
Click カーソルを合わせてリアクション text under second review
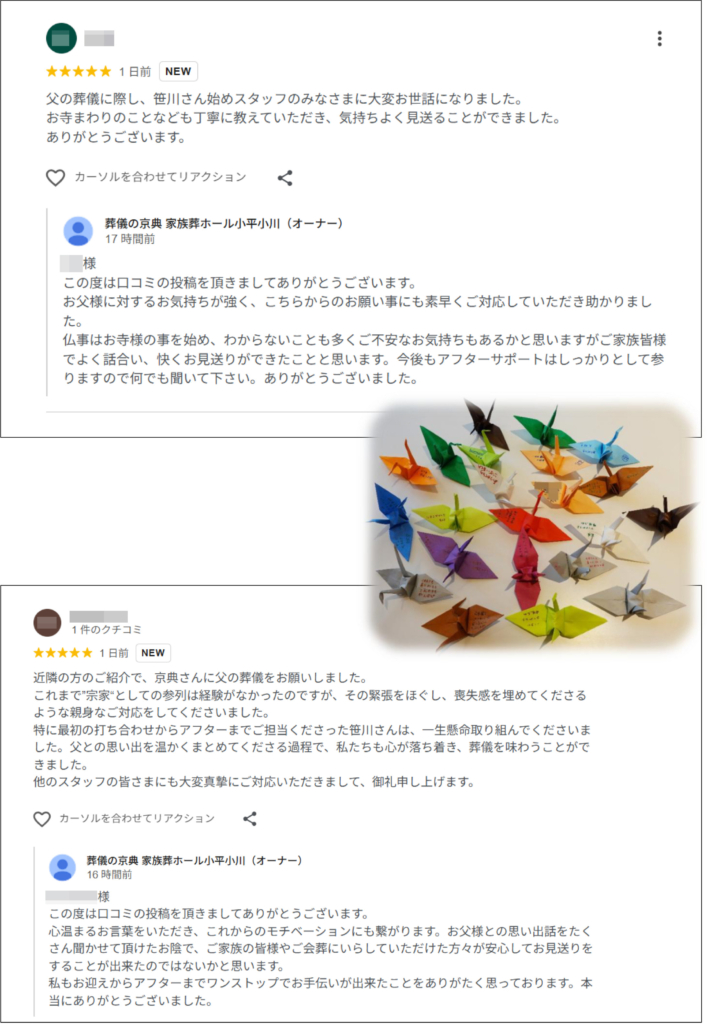[x=137, y=818]
